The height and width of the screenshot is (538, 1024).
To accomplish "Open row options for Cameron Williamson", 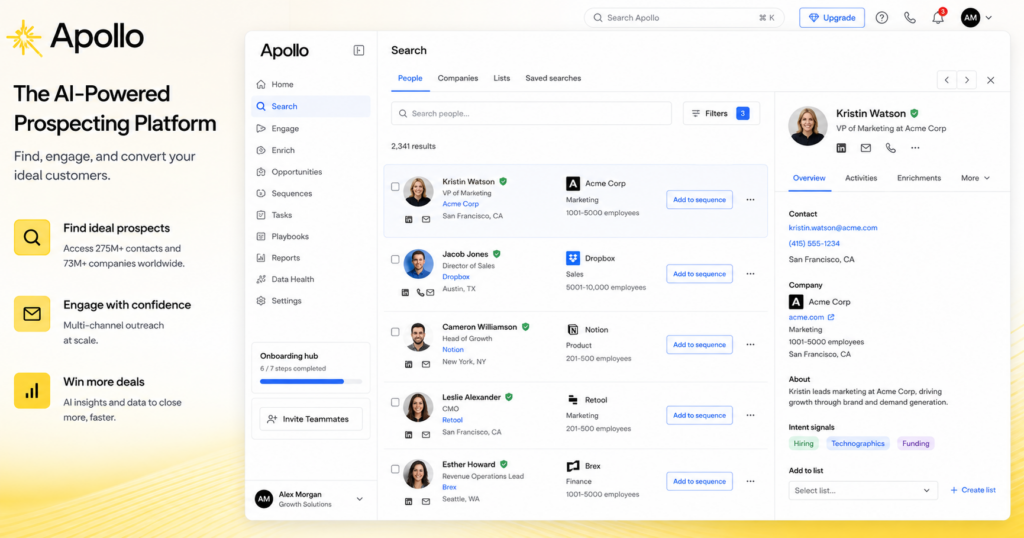I will 750,345.
